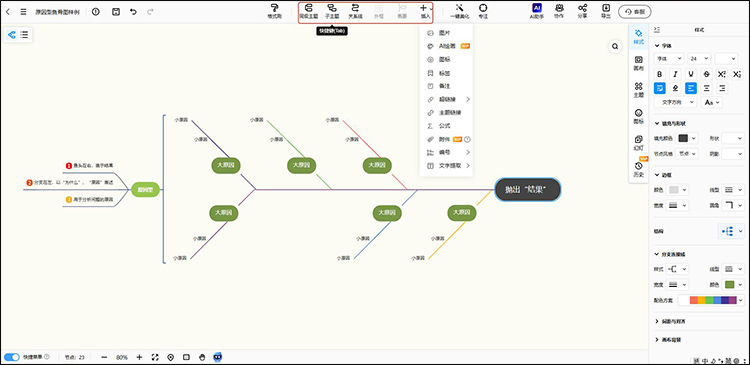Pick the gray border color swatch
The image size is (750, 365).
point(673,190)
